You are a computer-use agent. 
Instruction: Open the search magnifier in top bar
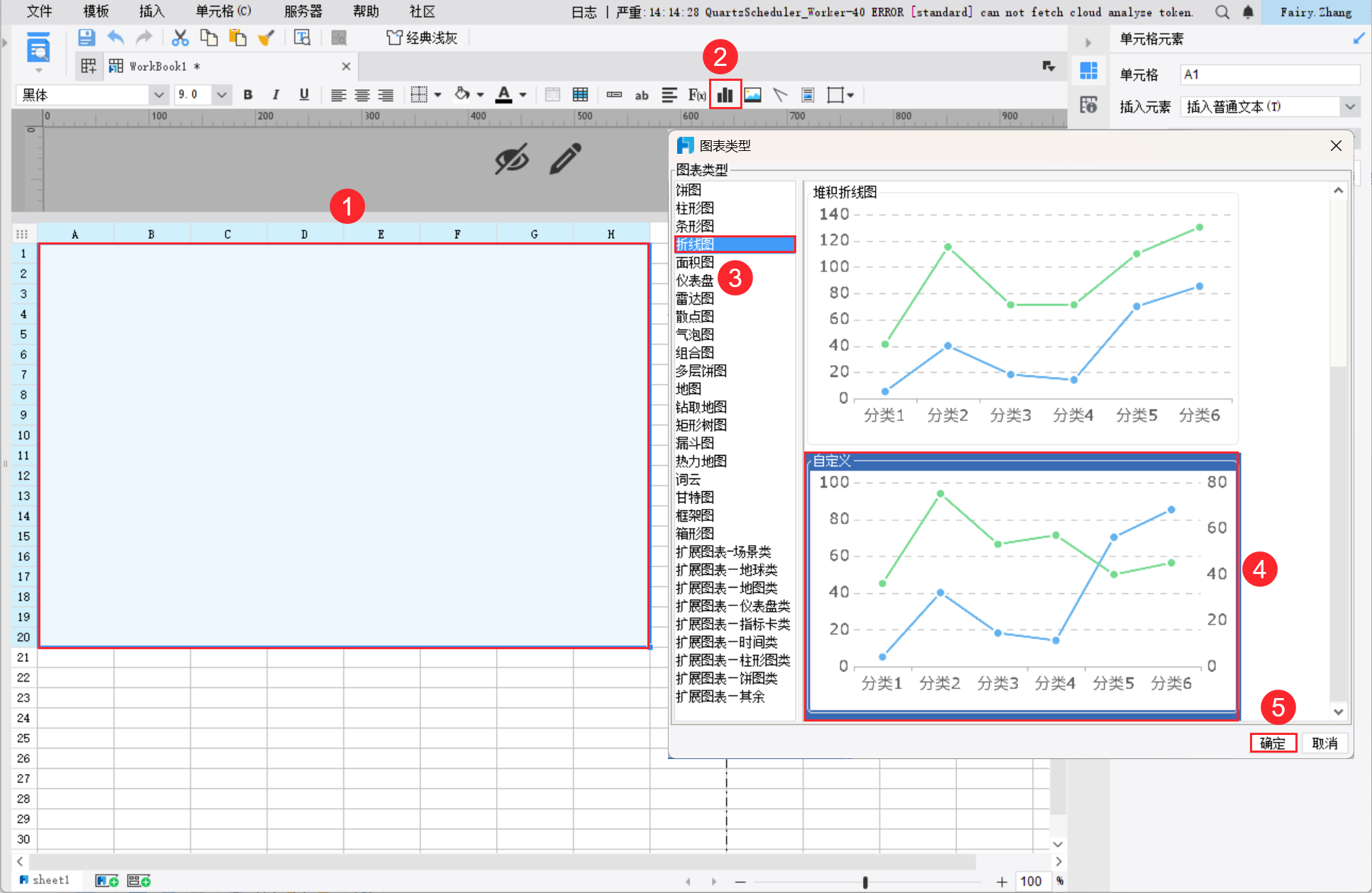[x=1222, y=12]
